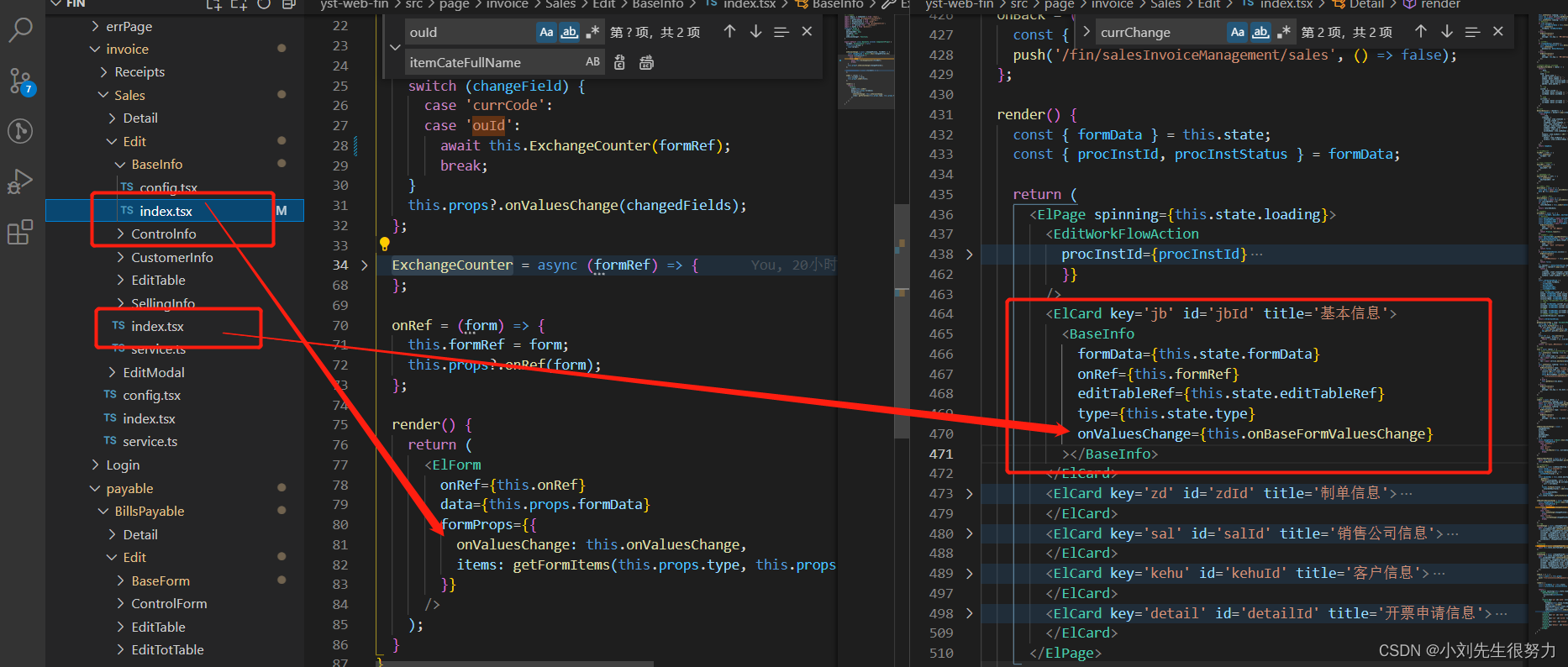Close the currChange find widget
This screenshot has height=667, width=1568.
[x=1497, y=32]
